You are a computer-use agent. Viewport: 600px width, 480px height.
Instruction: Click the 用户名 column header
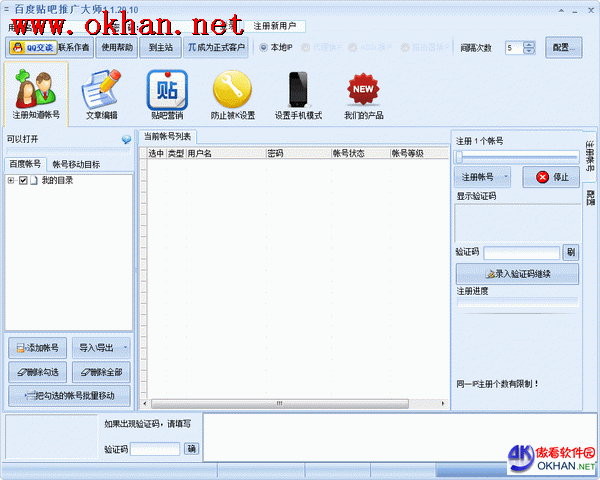(226, 153)
